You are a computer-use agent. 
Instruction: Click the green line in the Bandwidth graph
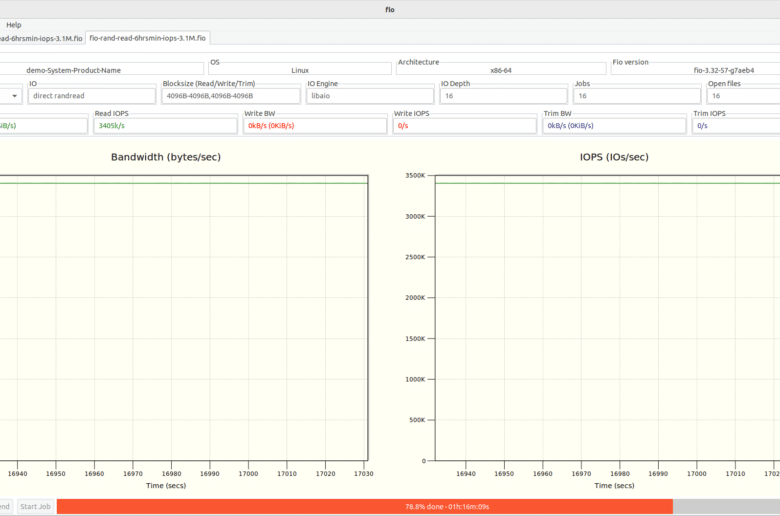click(184, 183)
